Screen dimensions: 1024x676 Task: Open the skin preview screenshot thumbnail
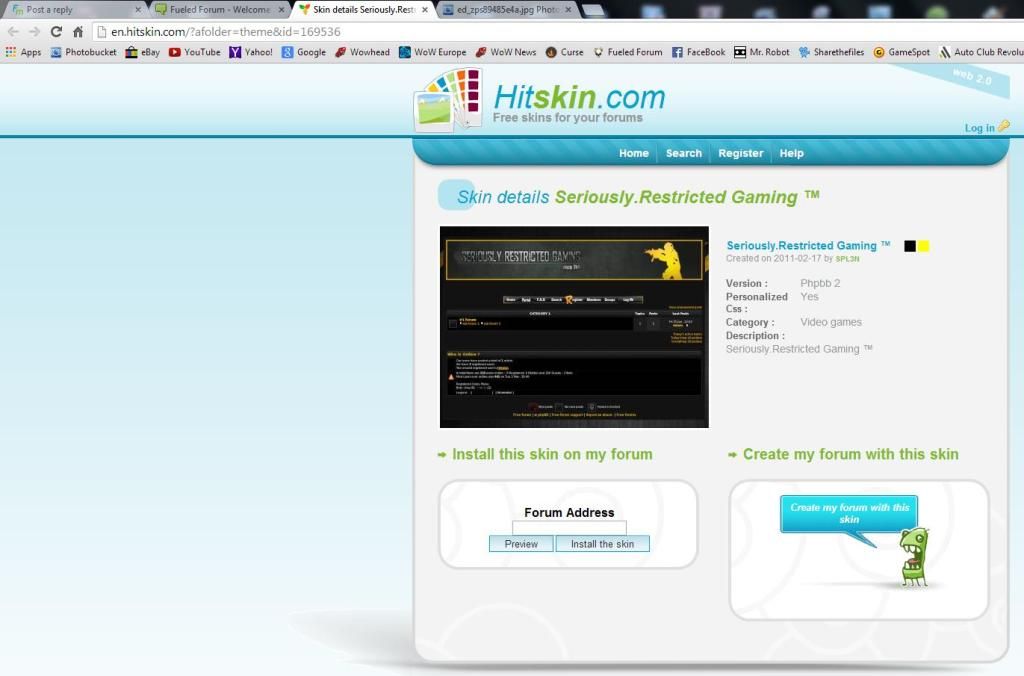(x=574, y=327)
